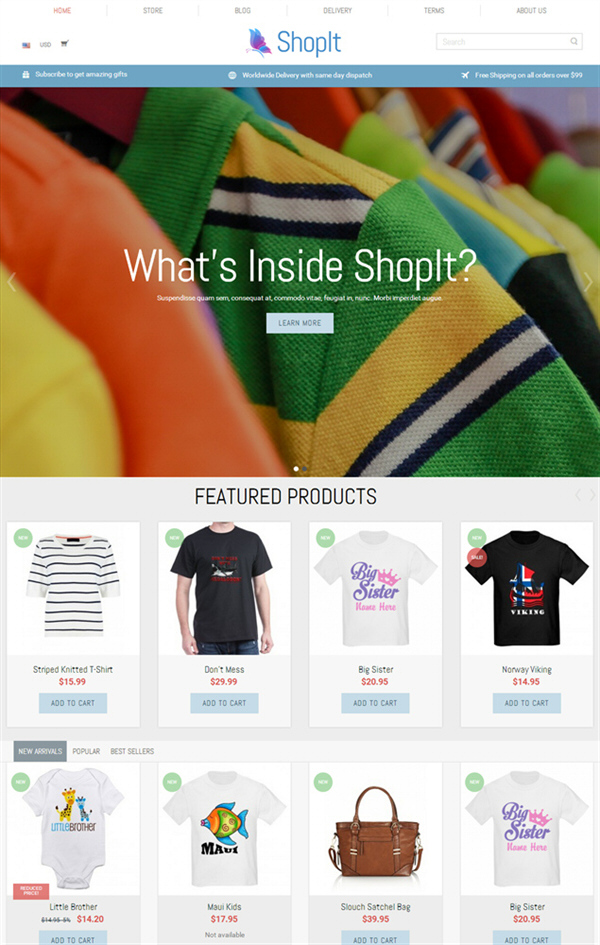Click the search magnifier icon

click(574, 42)
